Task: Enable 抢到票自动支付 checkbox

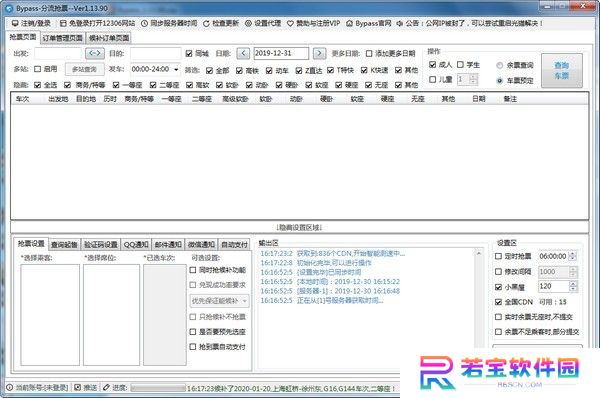Action: click(x=193, y=347)
